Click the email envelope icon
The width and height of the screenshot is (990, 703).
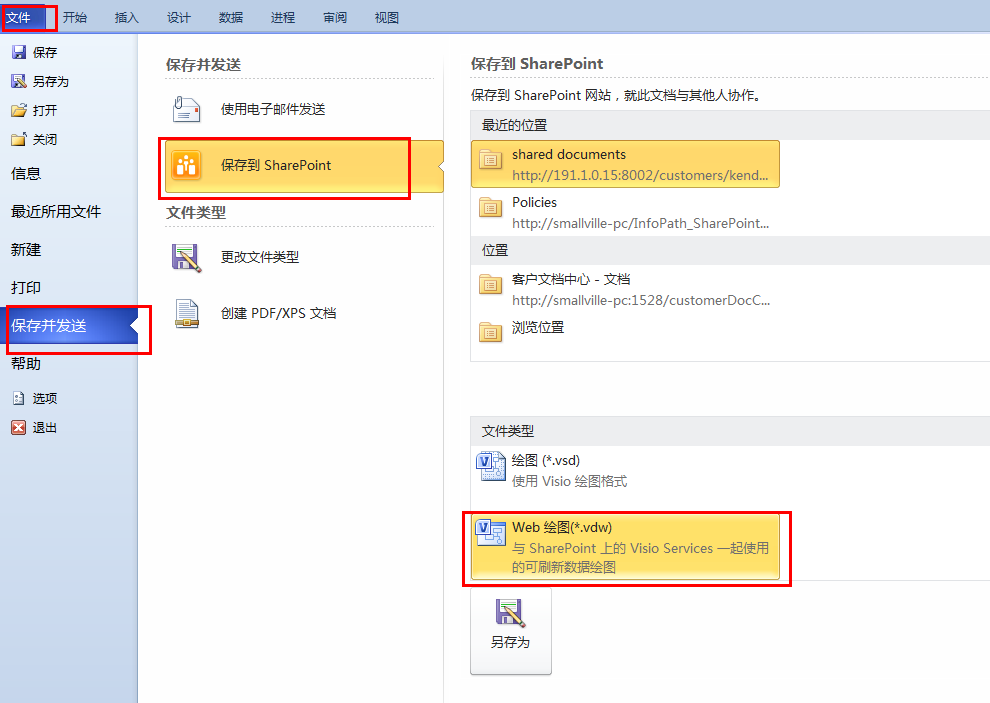point(186,109)
